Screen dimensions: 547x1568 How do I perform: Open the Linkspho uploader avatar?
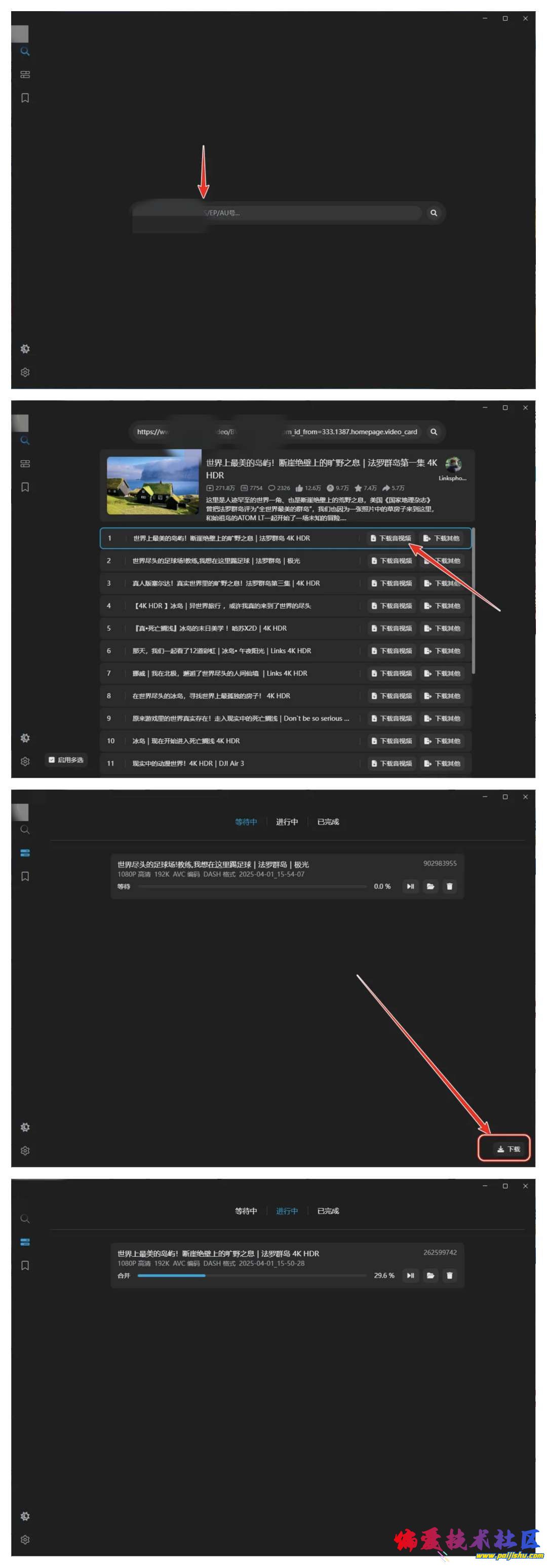453,465
